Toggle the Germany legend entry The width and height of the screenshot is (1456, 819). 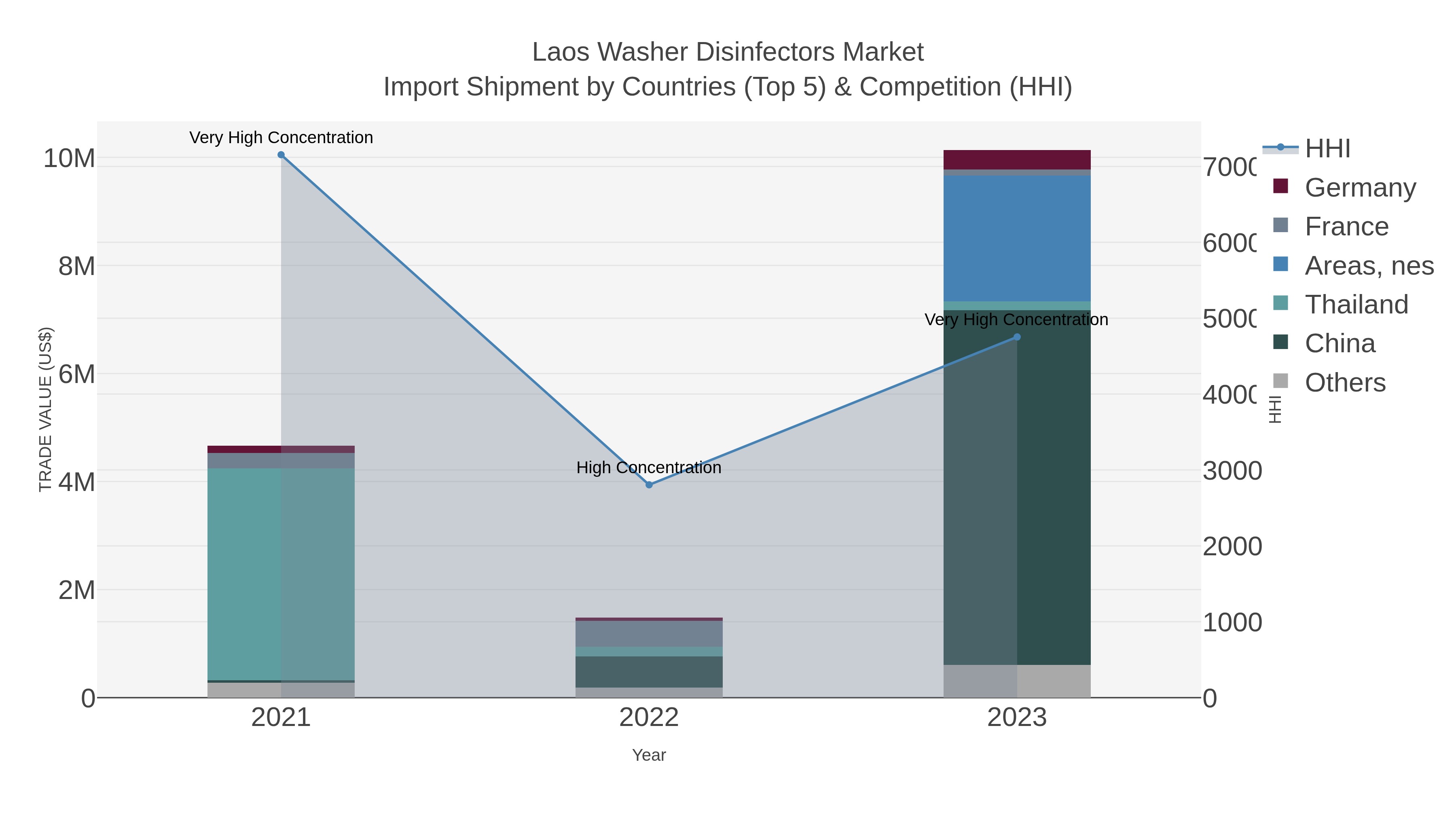(x=1345, y=187)
